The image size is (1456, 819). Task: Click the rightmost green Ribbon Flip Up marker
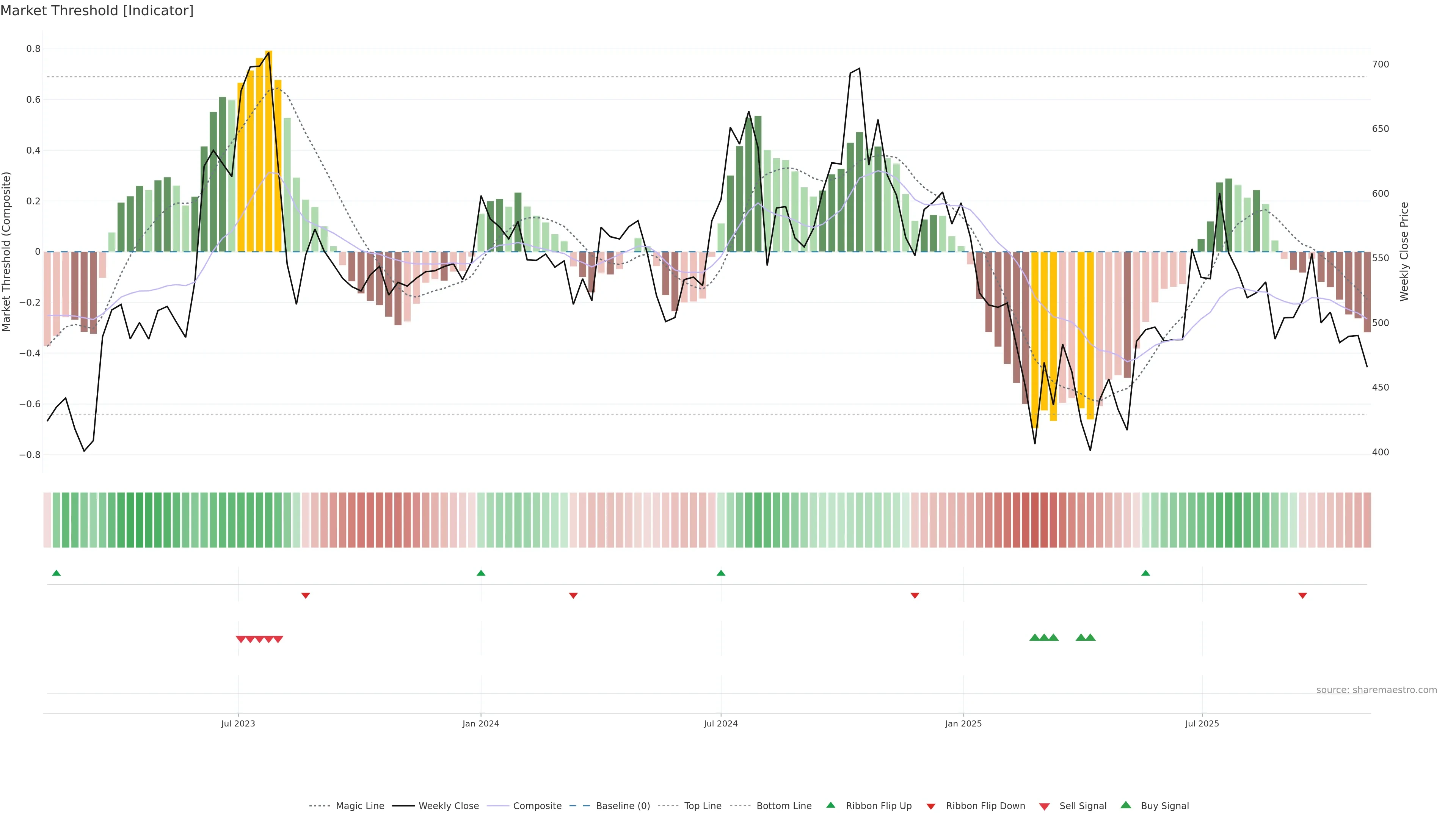point(1146,573)
